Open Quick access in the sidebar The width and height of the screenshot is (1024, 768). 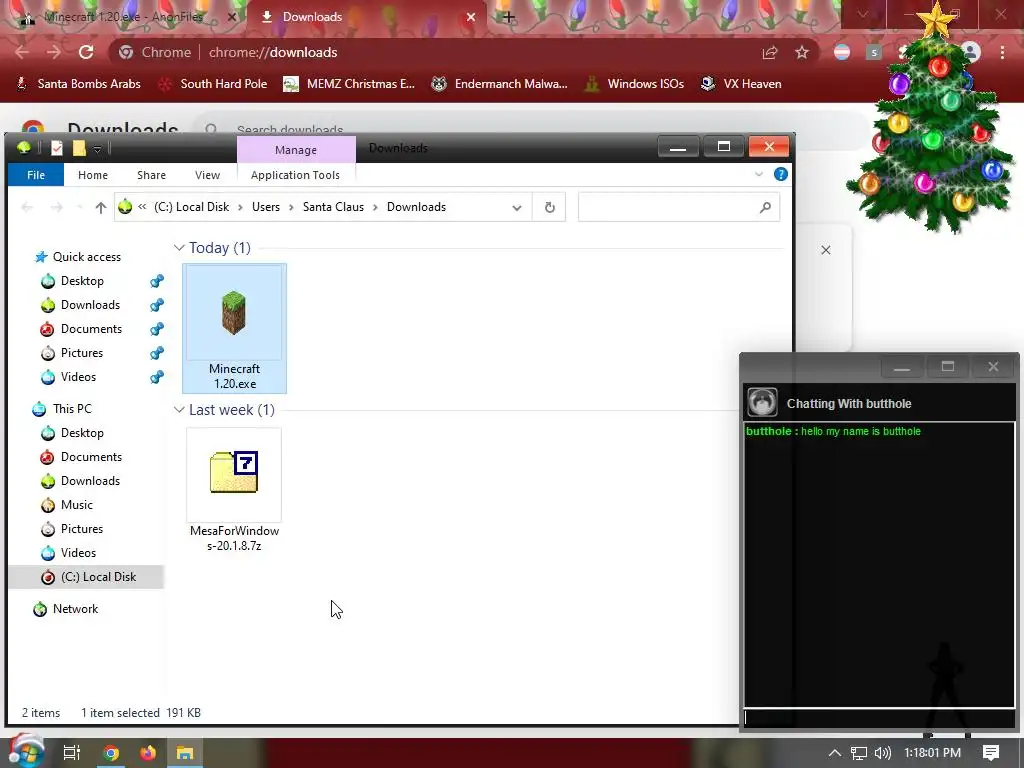coord(86,257)
